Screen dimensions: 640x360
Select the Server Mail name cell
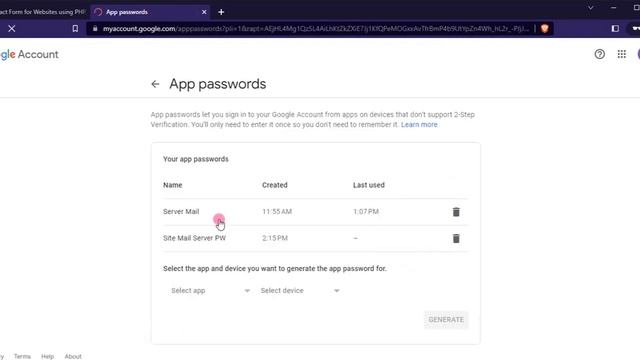pyautogui.click(x=181, y=211)
